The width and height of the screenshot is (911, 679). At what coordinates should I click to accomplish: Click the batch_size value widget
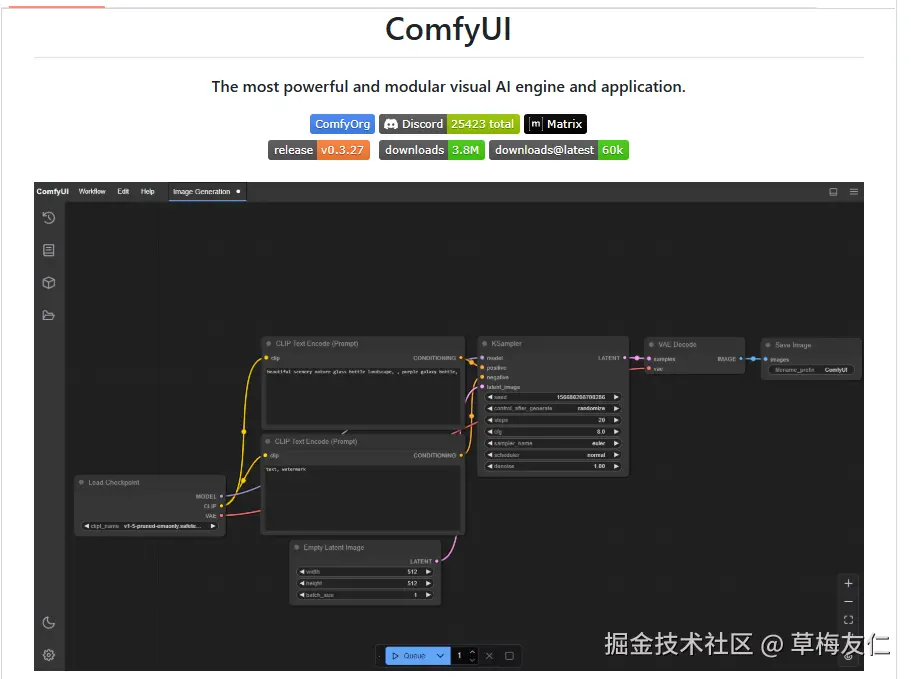tap(365, 595)
